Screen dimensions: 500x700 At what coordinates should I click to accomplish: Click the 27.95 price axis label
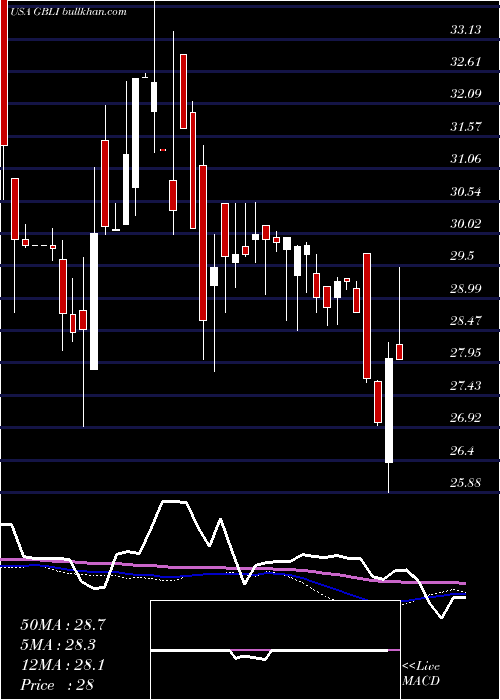click(x=466, y=353)
